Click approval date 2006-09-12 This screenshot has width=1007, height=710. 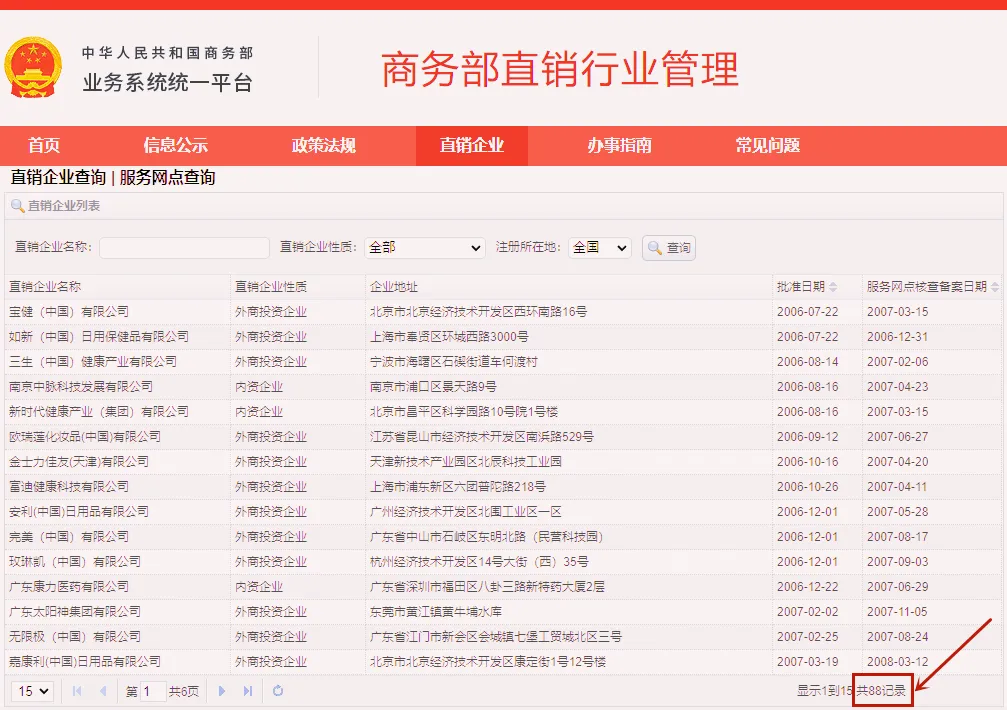coord(807,437)
